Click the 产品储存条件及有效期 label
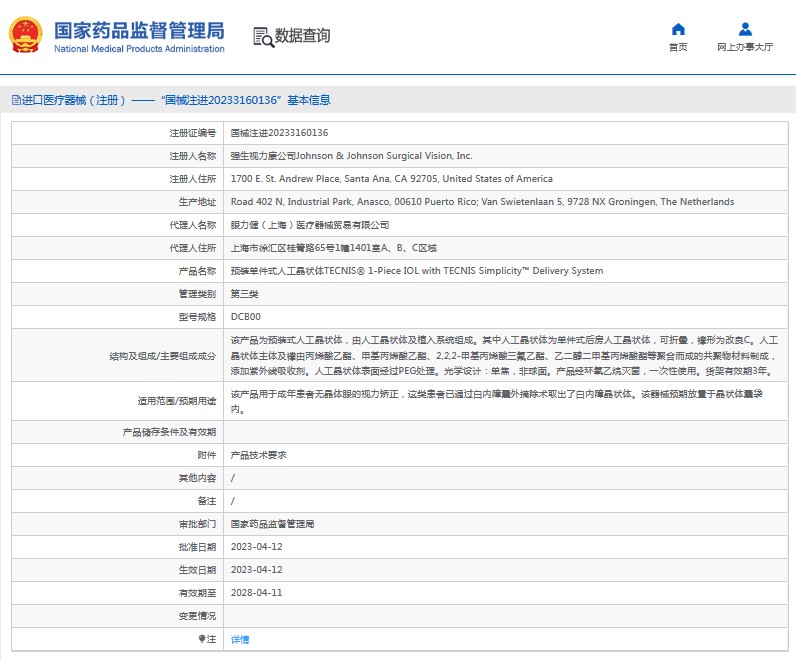 [169, 432]
